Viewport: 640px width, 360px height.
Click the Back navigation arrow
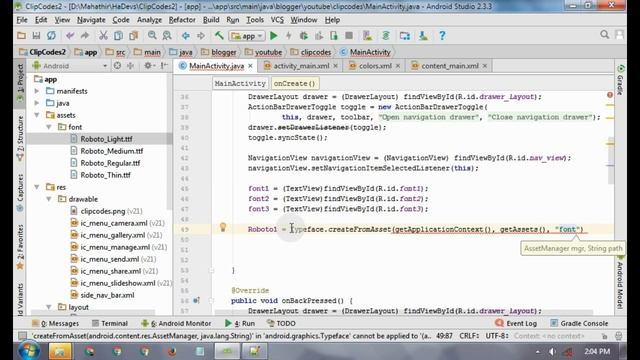[x=186, y=36]
